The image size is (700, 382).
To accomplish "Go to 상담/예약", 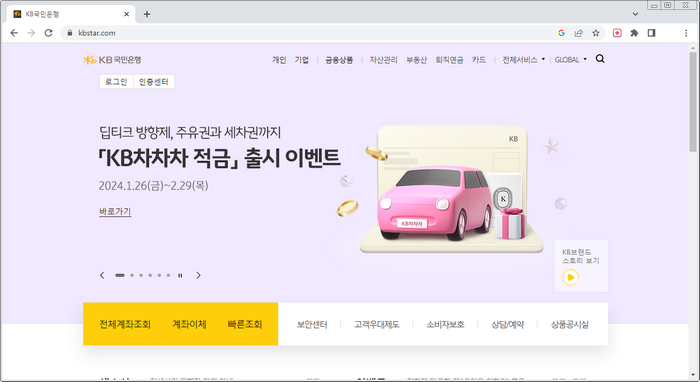I will pyautogui.click(x=508, y=325).
